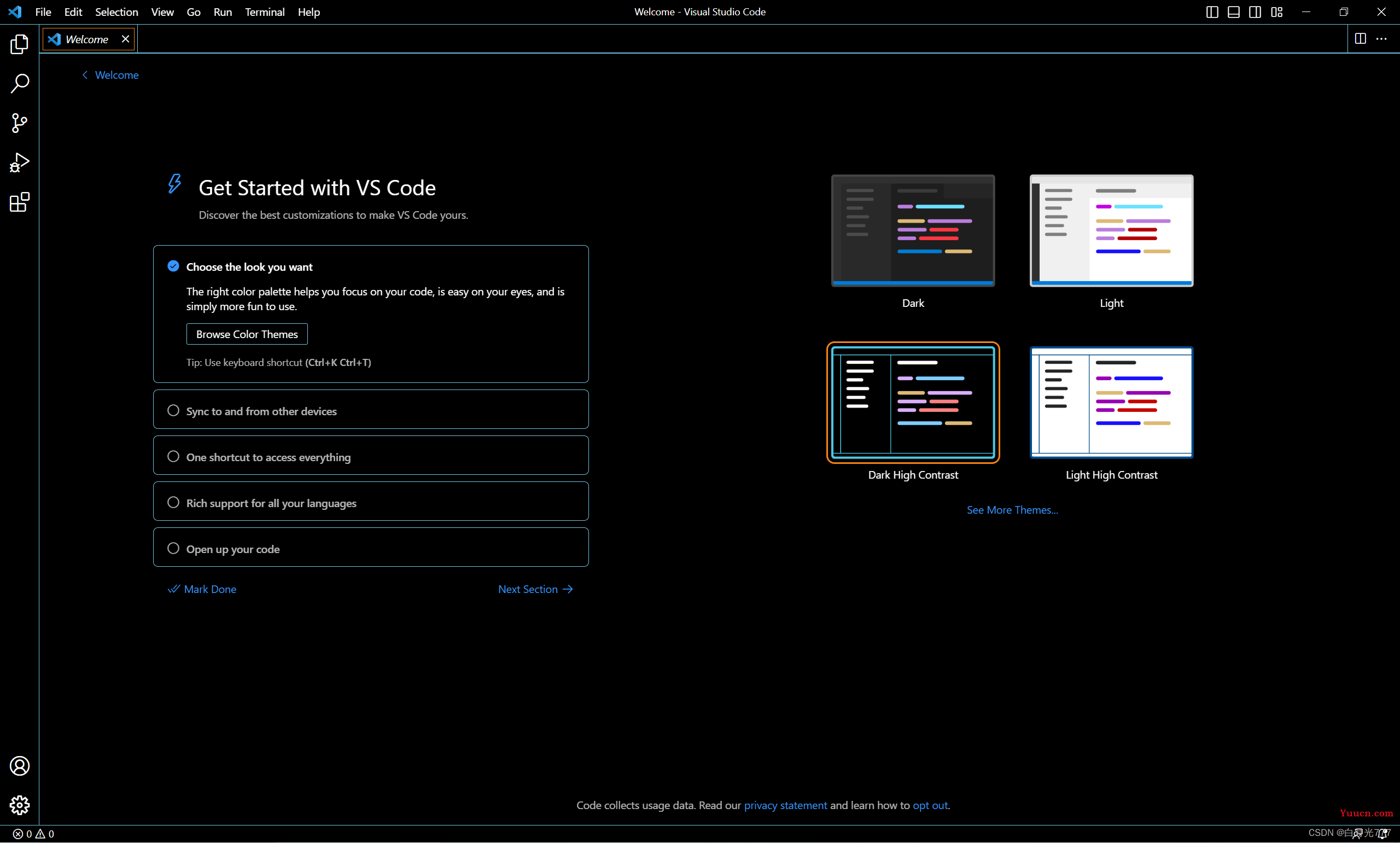Click the 'Get Started with VS Code' heading
The height and width of the screenshot is (843, 1400).
(x=317, y=188)
